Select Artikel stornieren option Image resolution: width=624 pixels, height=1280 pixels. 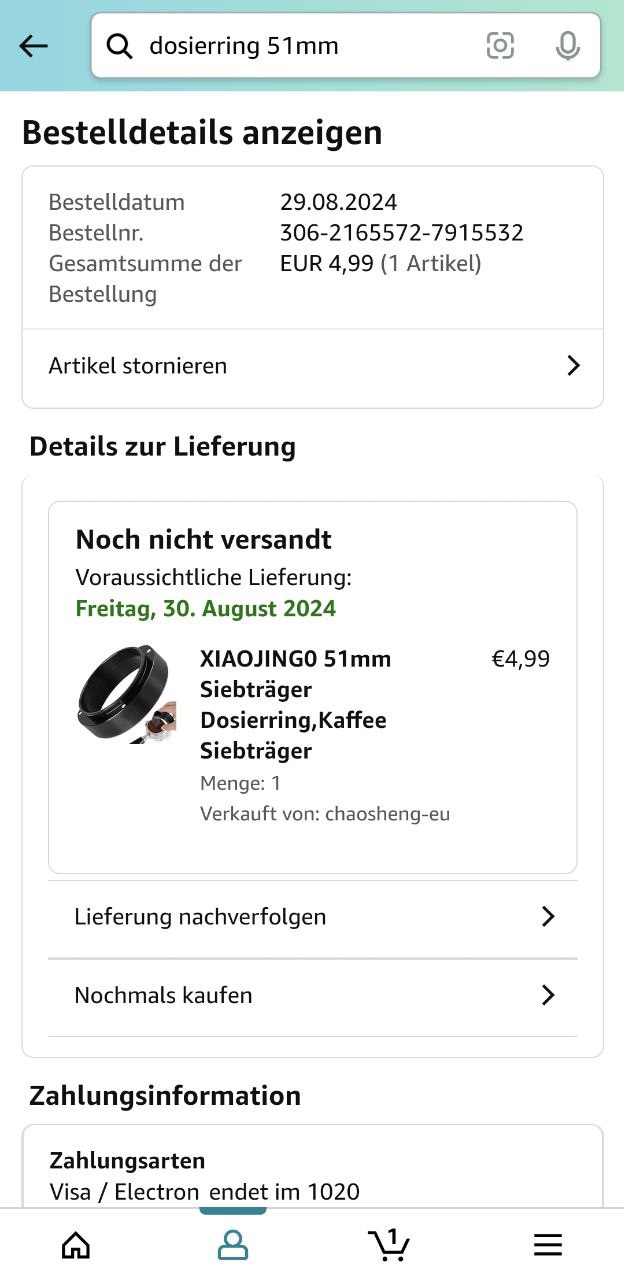coord(138,366)
